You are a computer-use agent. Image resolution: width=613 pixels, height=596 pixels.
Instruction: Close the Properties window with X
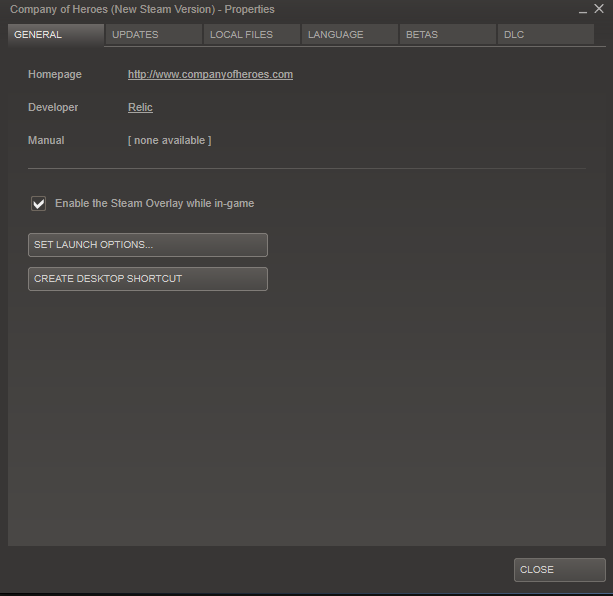tap(599, 9)
